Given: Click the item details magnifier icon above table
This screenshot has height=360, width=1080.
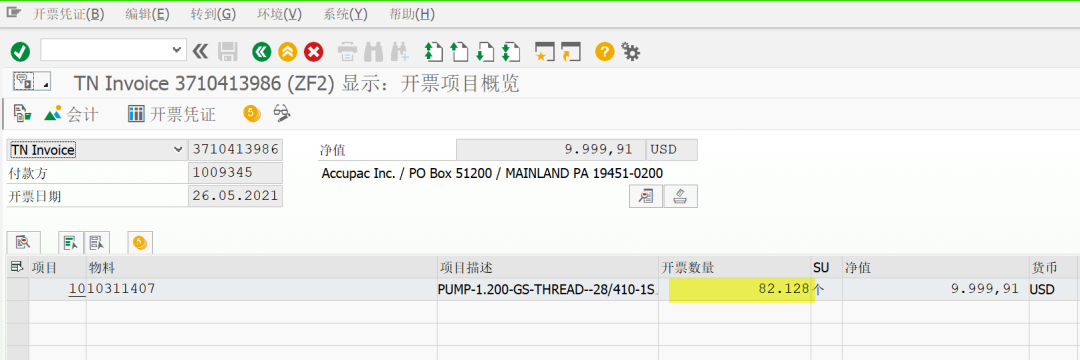Looking at the screenshot, I should [x=23, y=242].
